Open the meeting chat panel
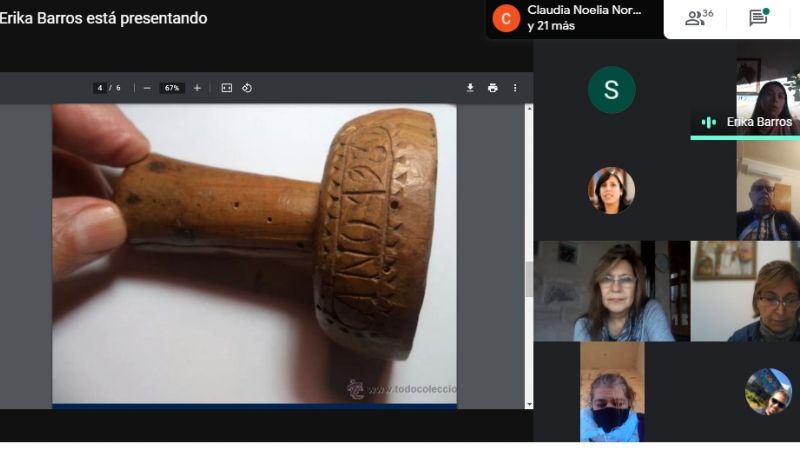This screenshot has height=450, width=800. point(759,18)
